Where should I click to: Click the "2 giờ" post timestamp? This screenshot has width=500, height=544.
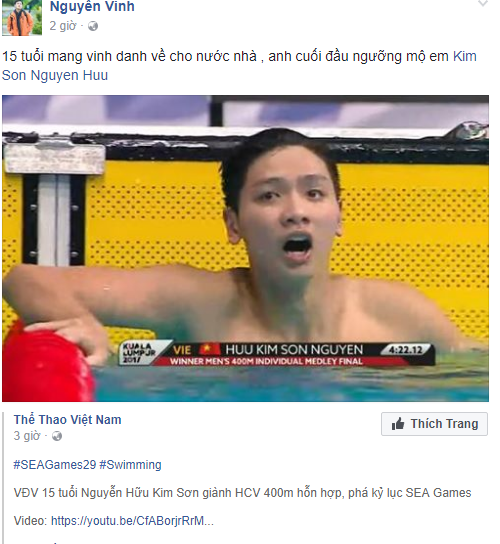pyautogui.click(x=63, y=26)
